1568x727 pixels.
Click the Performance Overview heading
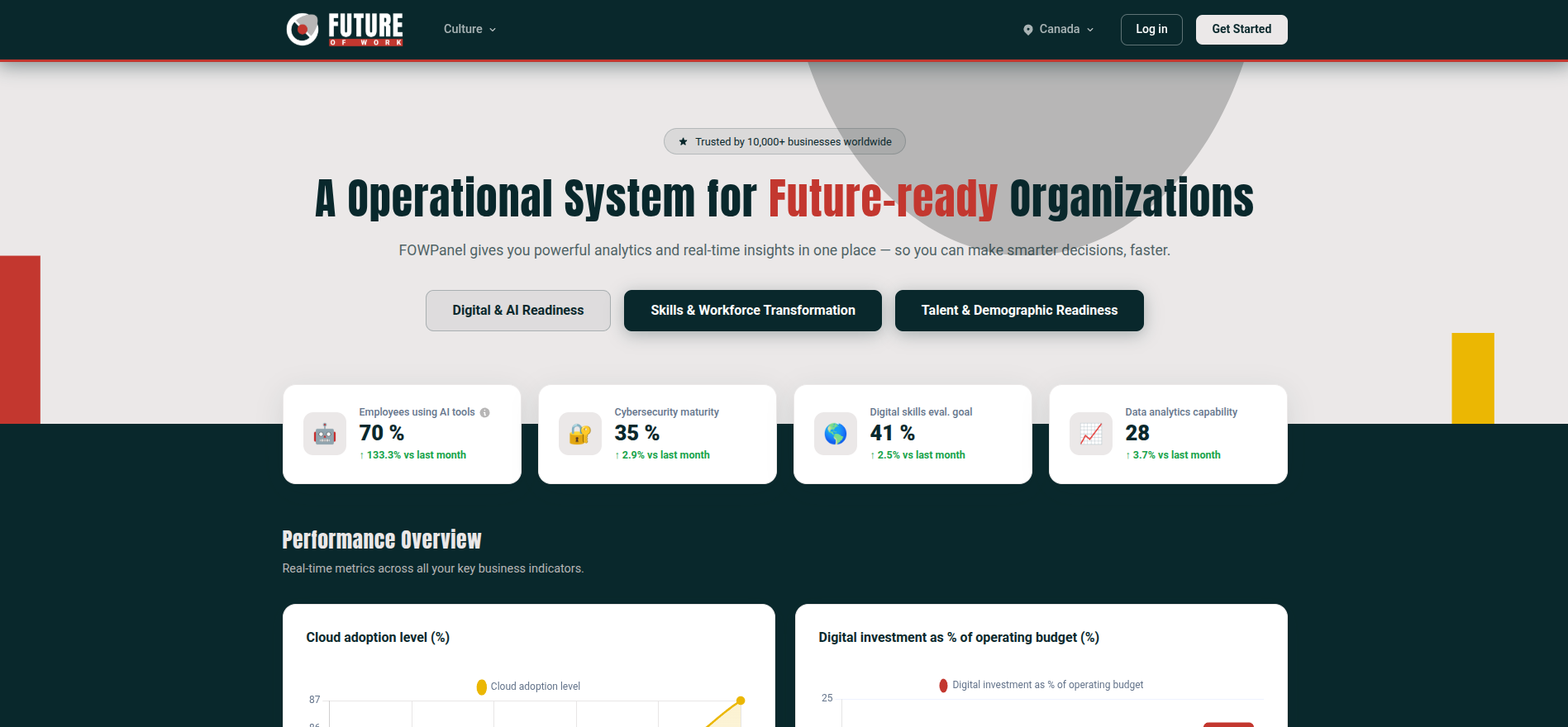382,539
